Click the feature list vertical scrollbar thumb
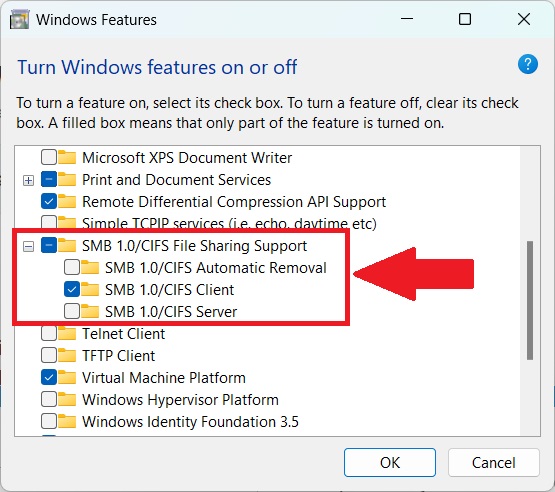Viewport: 555px width, 492px height. (x=530, y=300)
